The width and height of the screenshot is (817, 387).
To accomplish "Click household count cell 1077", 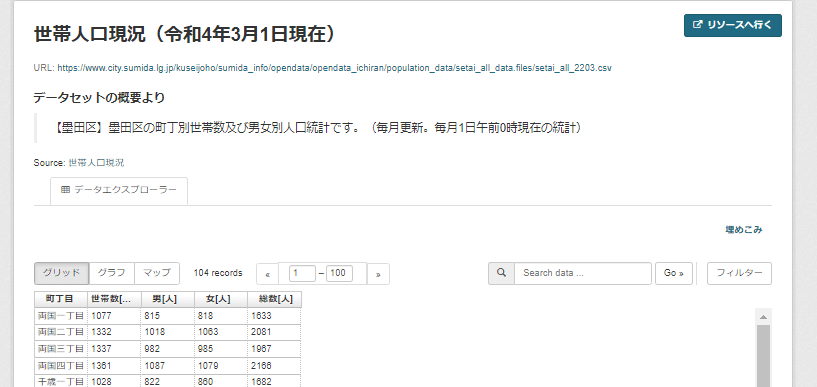I will coord(114,316).
